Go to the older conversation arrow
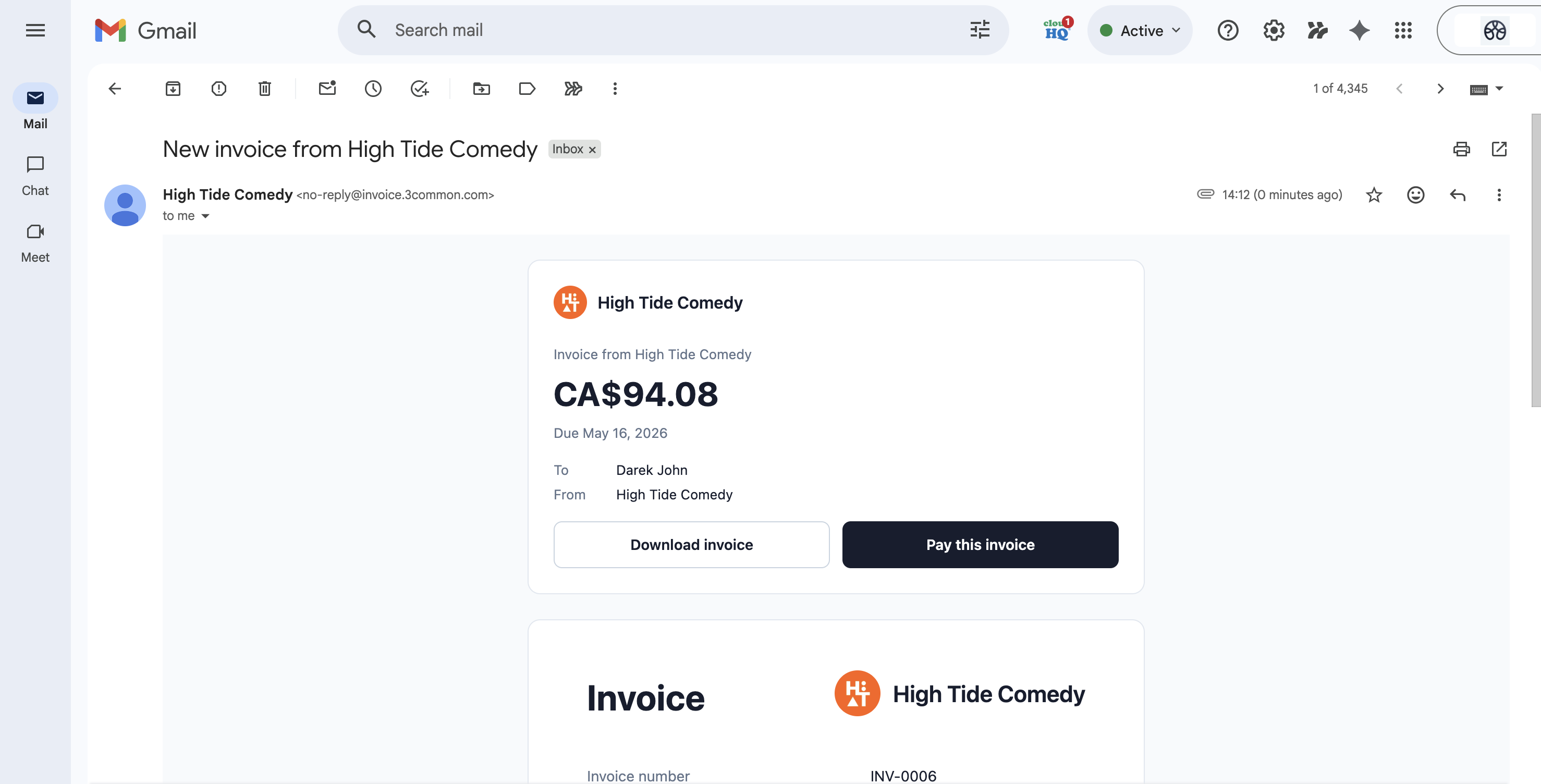This screenshot has width=1541, height=784. tap(1440, 89)
